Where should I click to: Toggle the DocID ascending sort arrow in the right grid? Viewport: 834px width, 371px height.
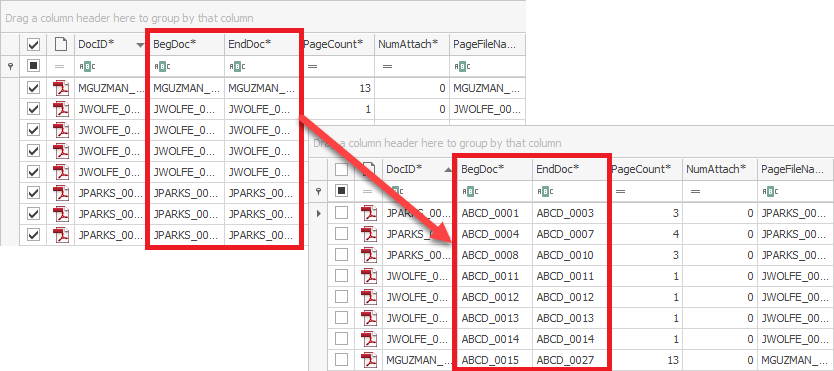[x=448, y=170]
